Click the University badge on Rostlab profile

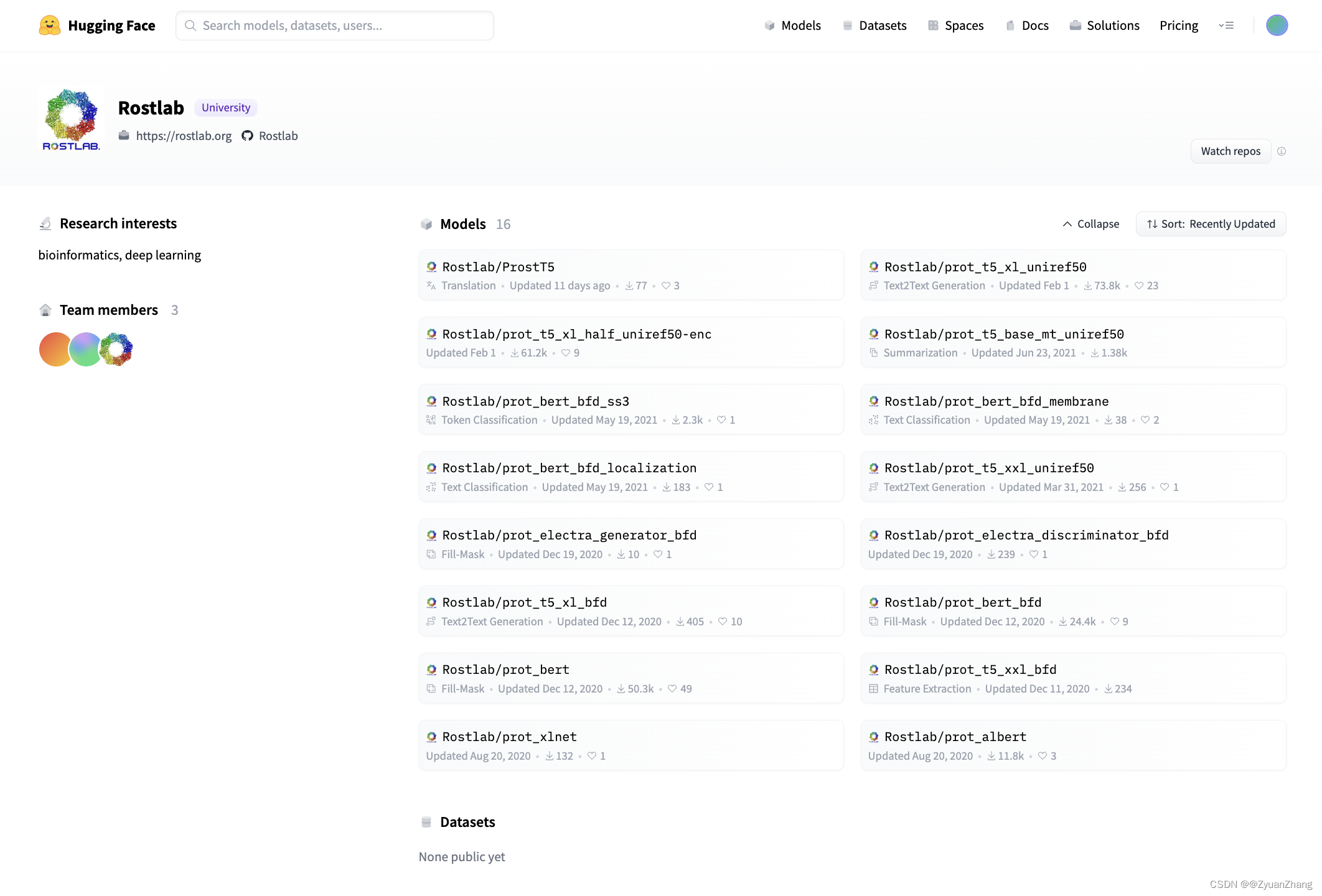(x=225, y=107)
